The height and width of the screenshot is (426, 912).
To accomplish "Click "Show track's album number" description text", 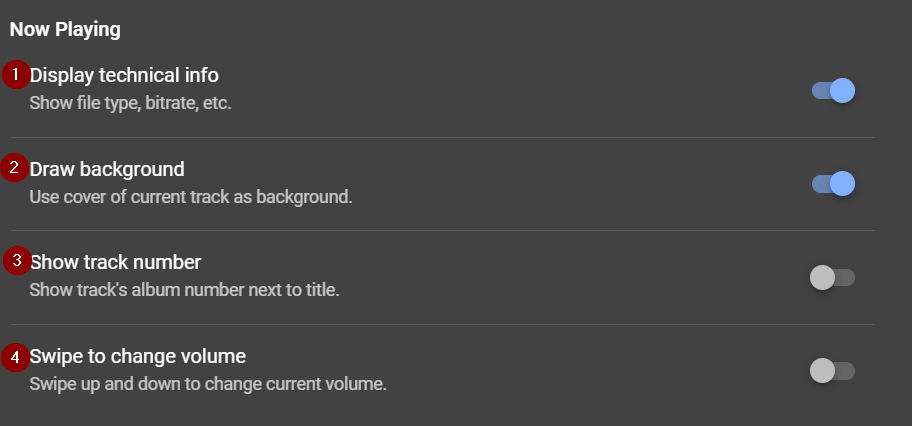I will pos(184,290).
